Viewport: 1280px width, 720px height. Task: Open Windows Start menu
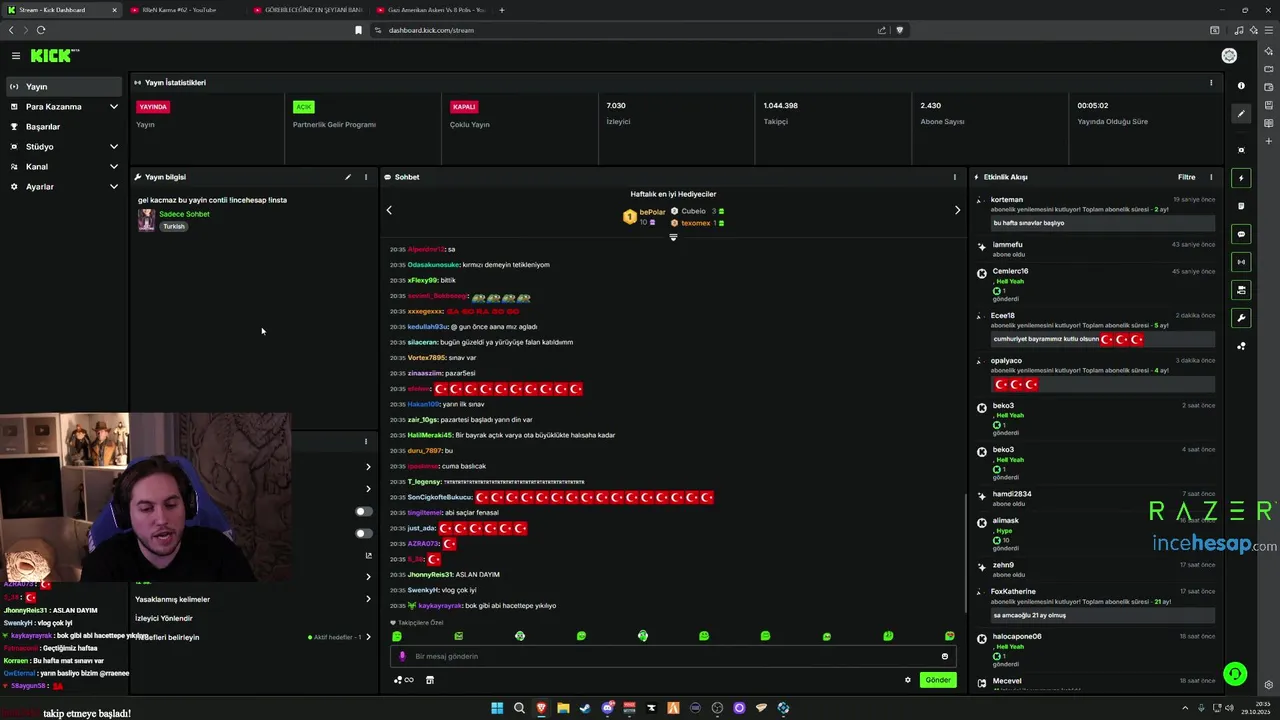coord(497,708)
